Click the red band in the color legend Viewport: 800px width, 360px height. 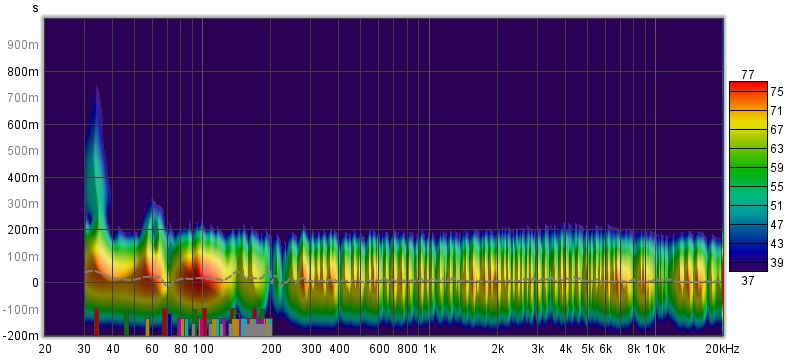pos(748,87)
